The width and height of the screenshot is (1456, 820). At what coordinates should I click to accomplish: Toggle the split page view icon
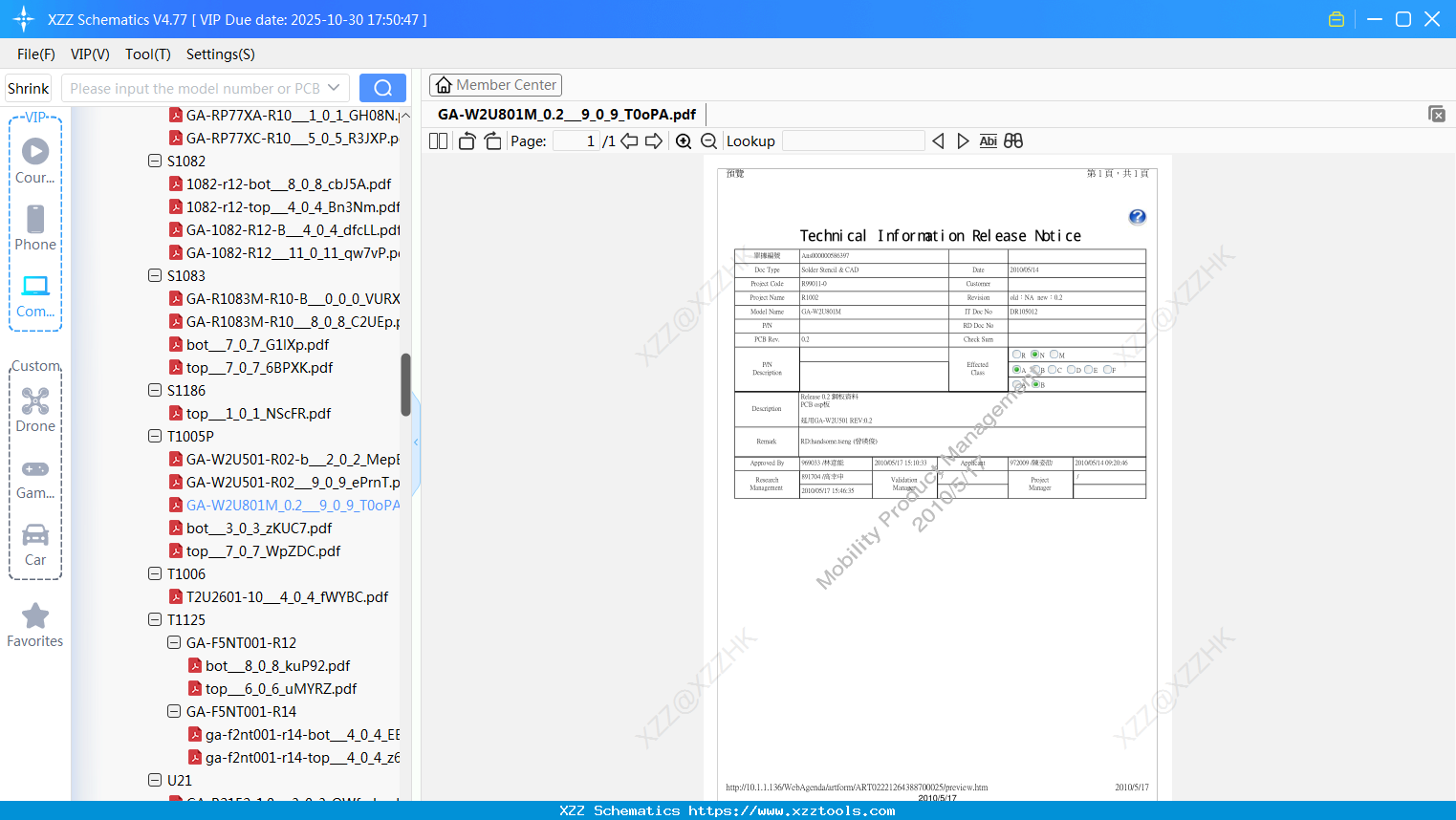[x=438, y=141]
